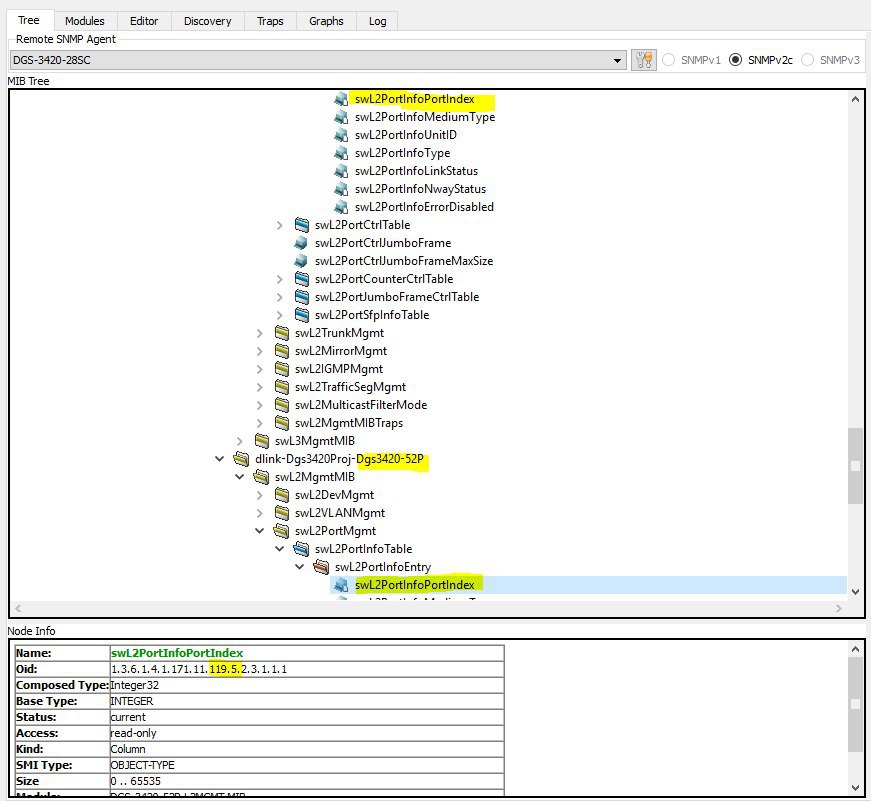871x801 pixels.
Task: Click the swL2PortSfpInfoTable table icon
Action: pyautogui.click(x=302, y=315)
